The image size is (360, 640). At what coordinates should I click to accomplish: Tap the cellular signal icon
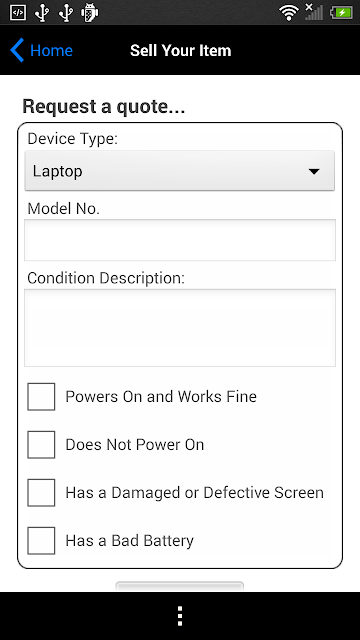[314, 12]
